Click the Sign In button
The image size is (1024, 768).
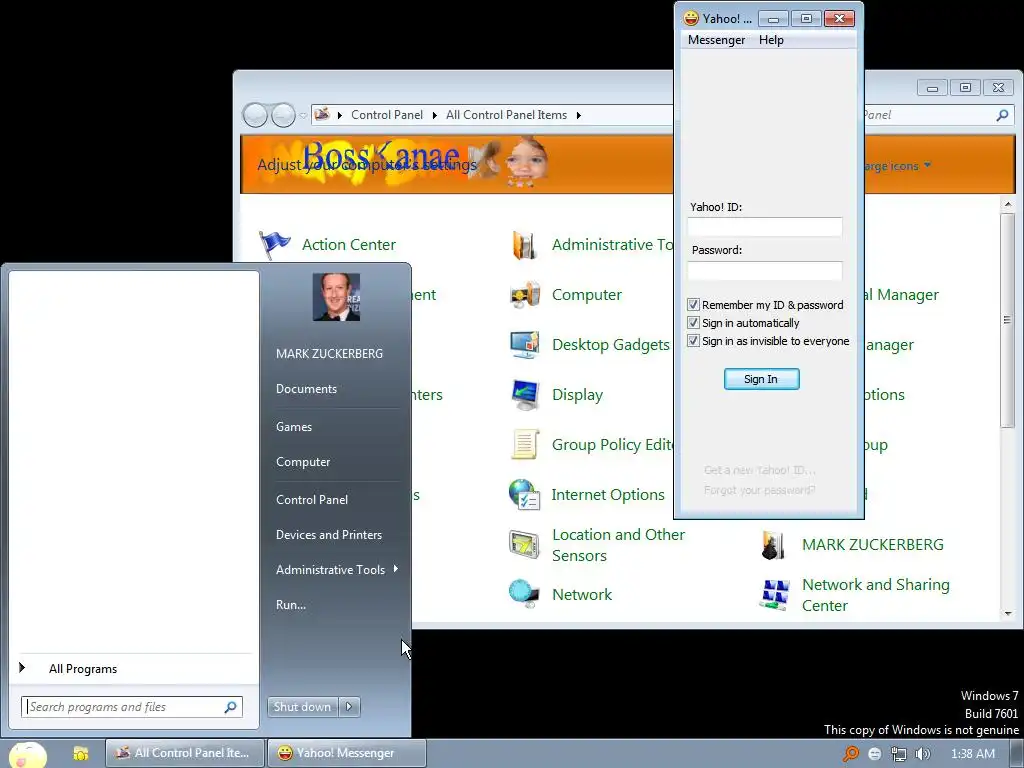point(761,379)
